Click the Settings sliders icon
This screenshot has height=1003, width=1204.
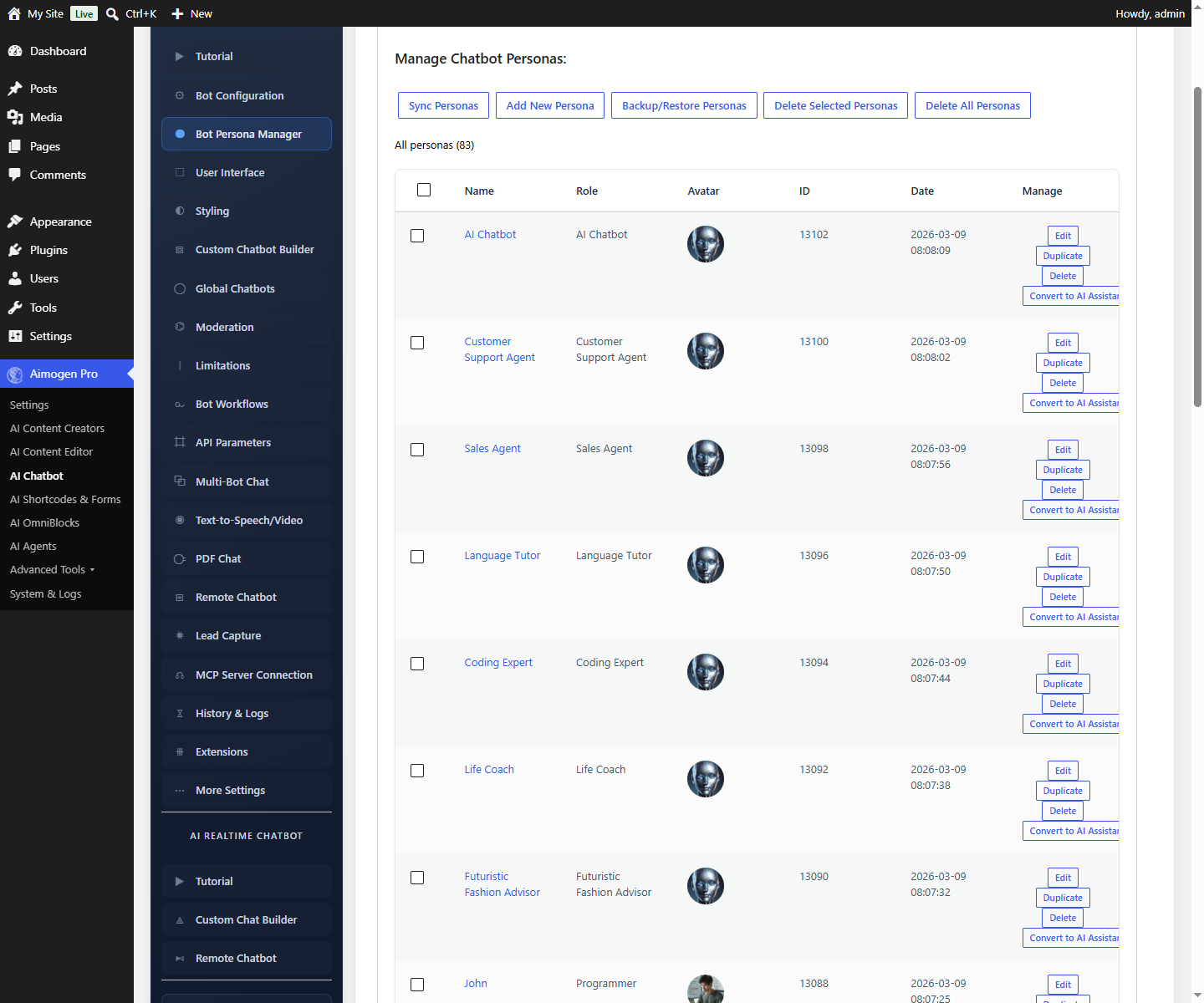15,336
